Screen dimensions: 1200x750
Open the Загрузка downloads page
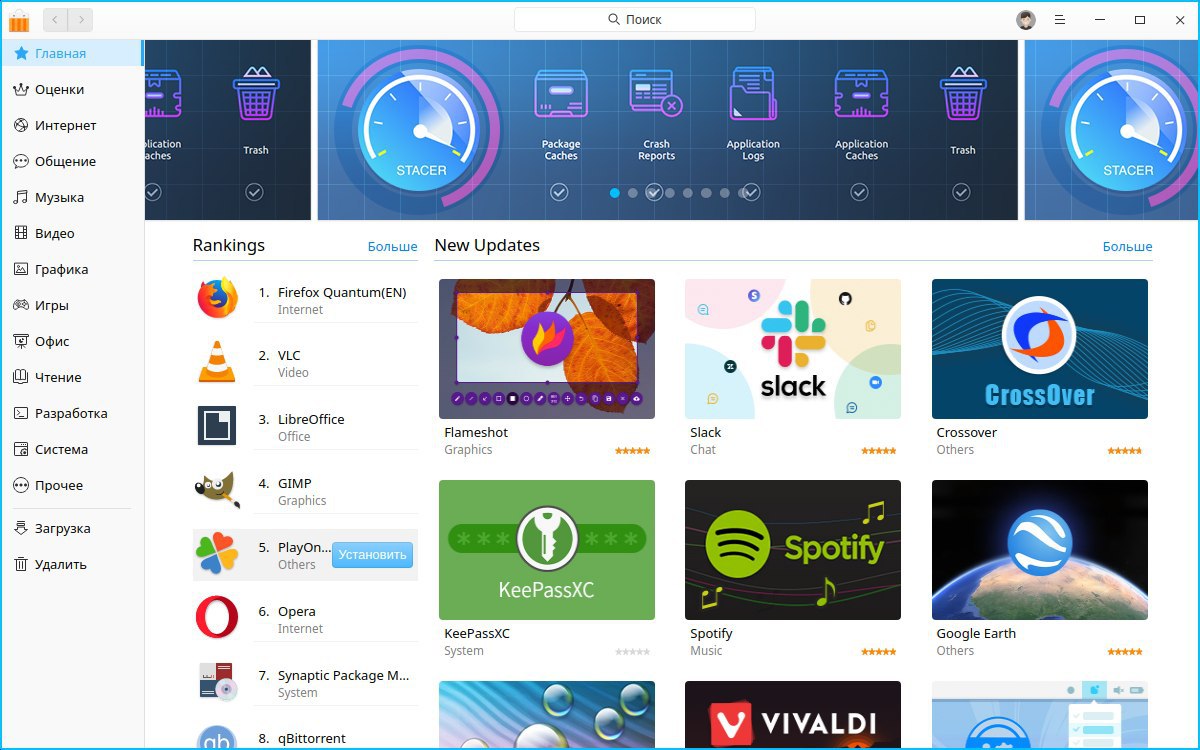[72, 528]
